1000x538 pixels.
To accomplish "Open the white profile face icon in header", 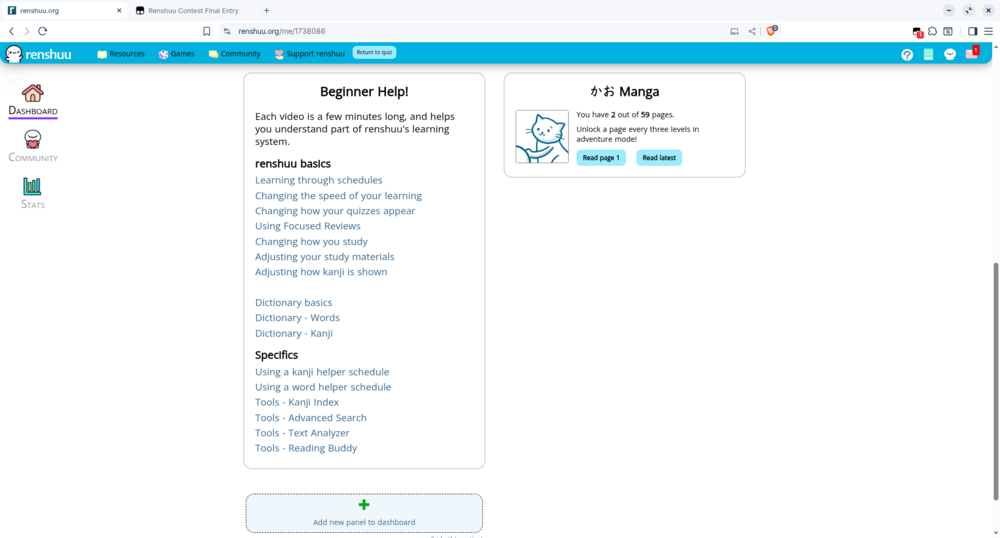I will (x=950, y=55).
